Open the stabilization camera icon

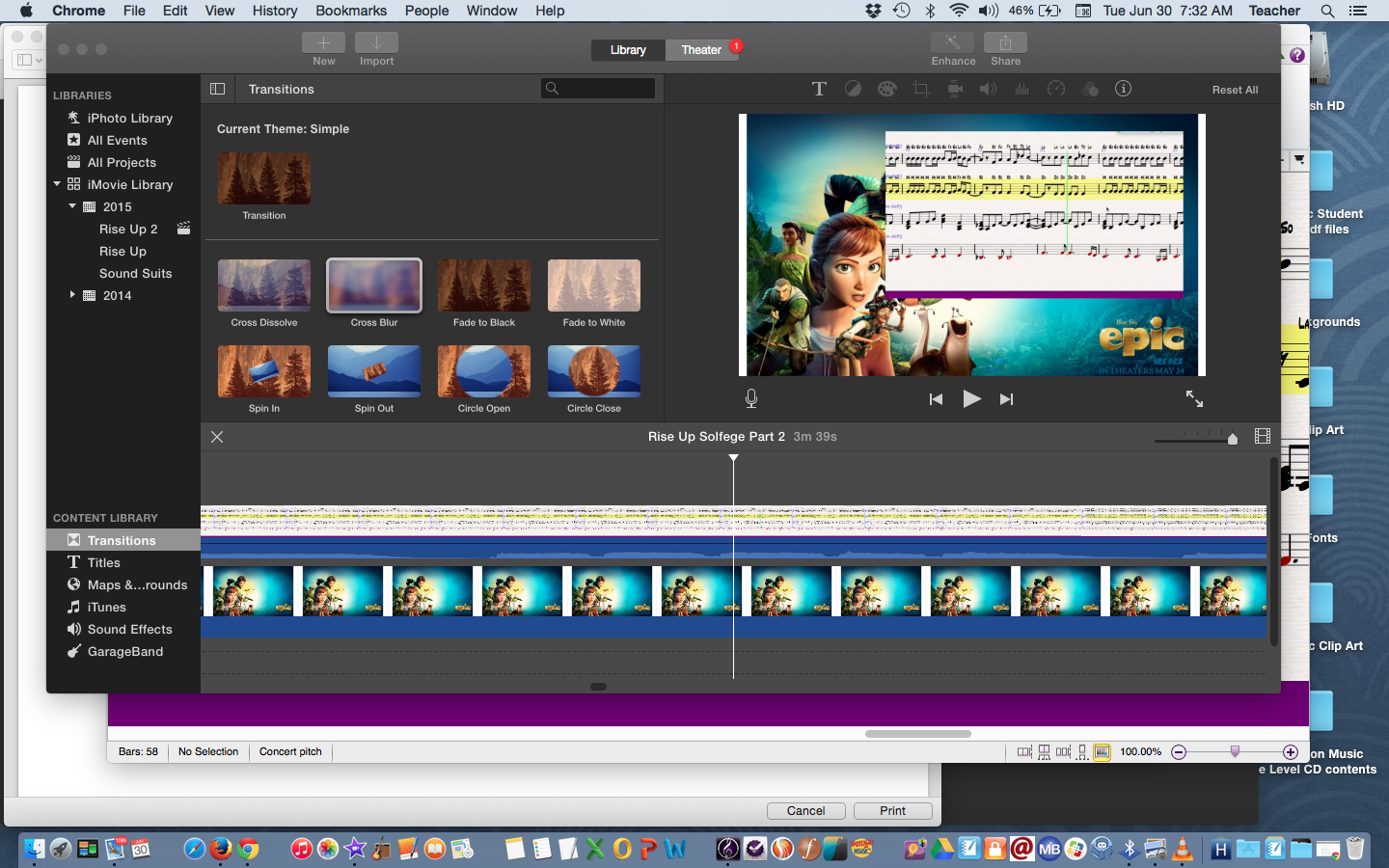tap(955, 89)
